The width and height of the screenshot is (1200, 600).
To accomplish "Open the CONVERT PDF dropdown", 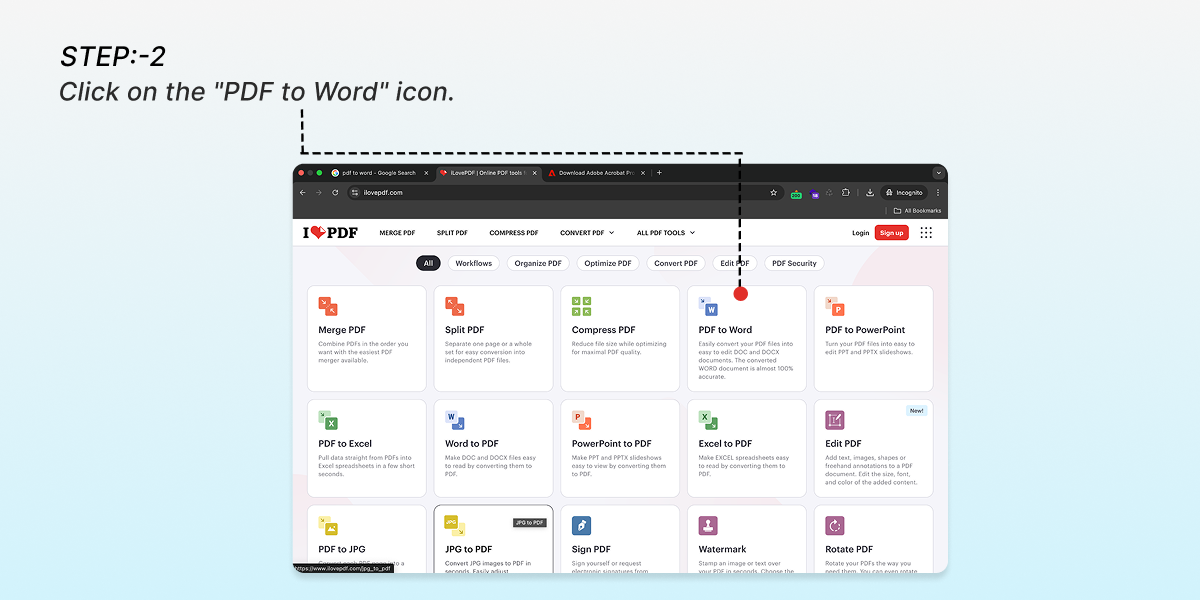I will point(586,232).
